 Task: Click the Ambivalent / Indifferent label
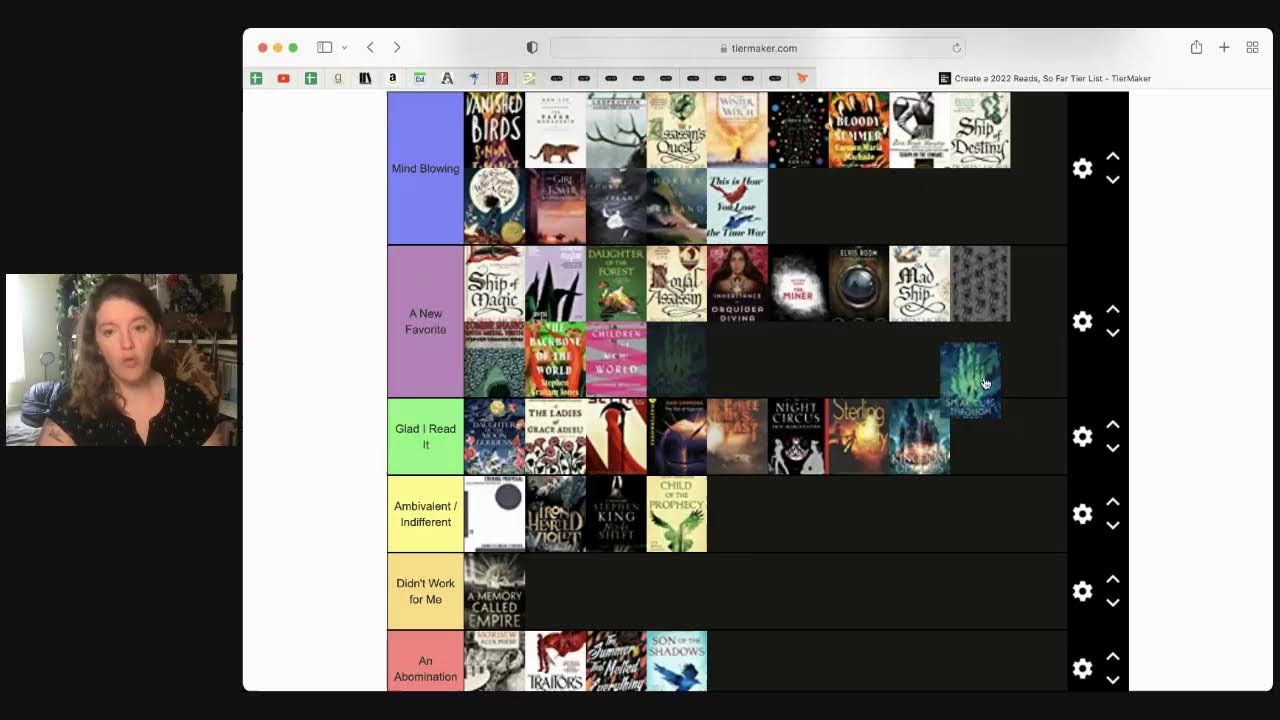tap(425, 514)
